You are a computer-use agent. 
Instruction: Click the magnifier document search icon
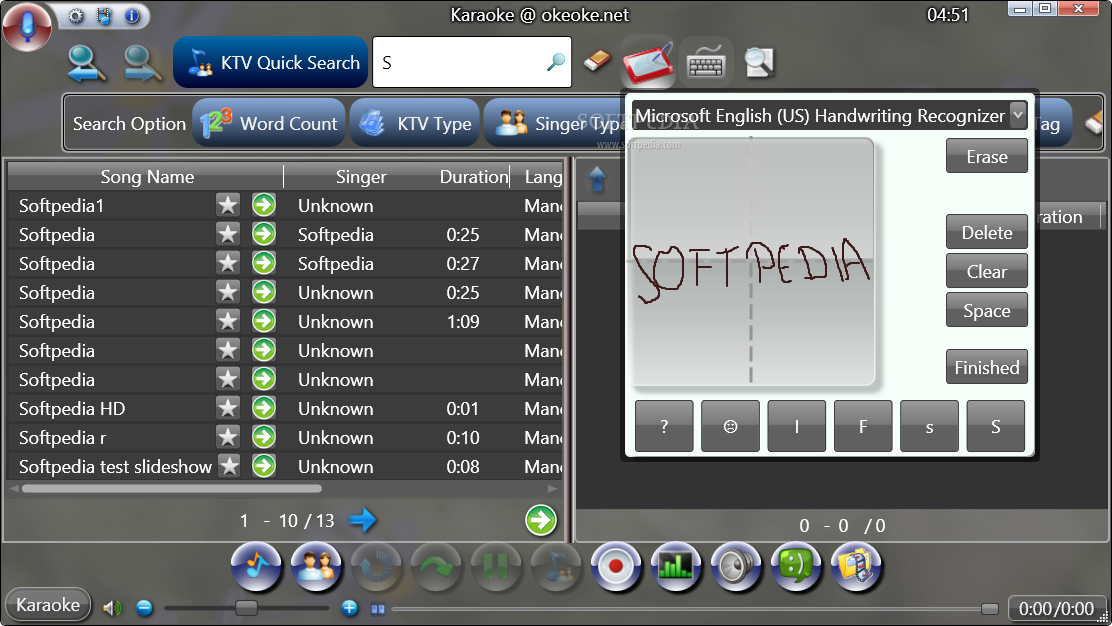759,62
